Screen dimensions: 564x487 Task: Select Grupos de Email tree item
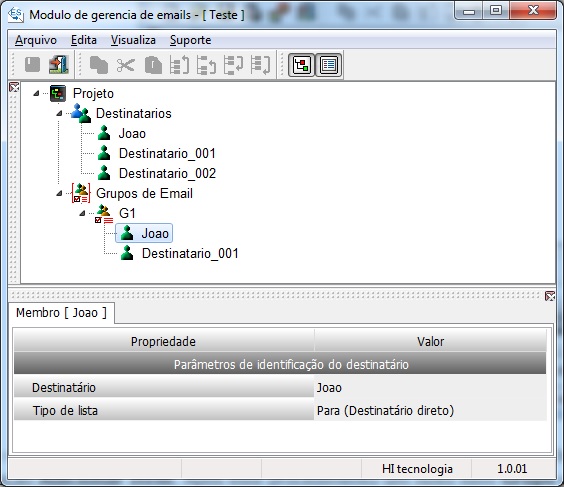pos(144,194)
